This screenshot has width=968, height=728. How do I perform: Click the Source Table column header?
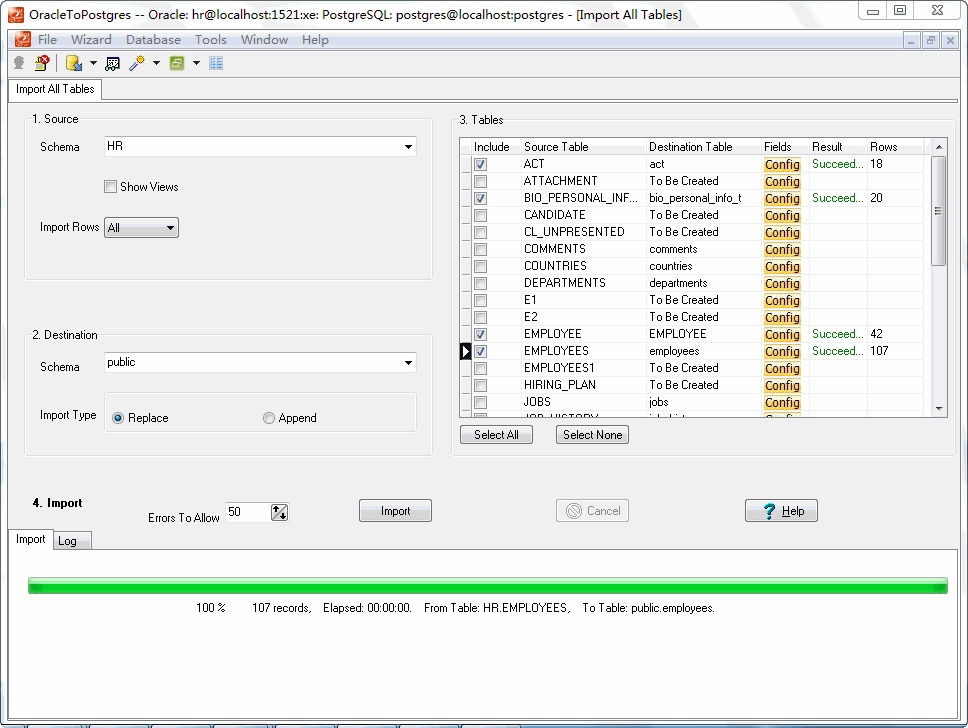click(583, 147)
